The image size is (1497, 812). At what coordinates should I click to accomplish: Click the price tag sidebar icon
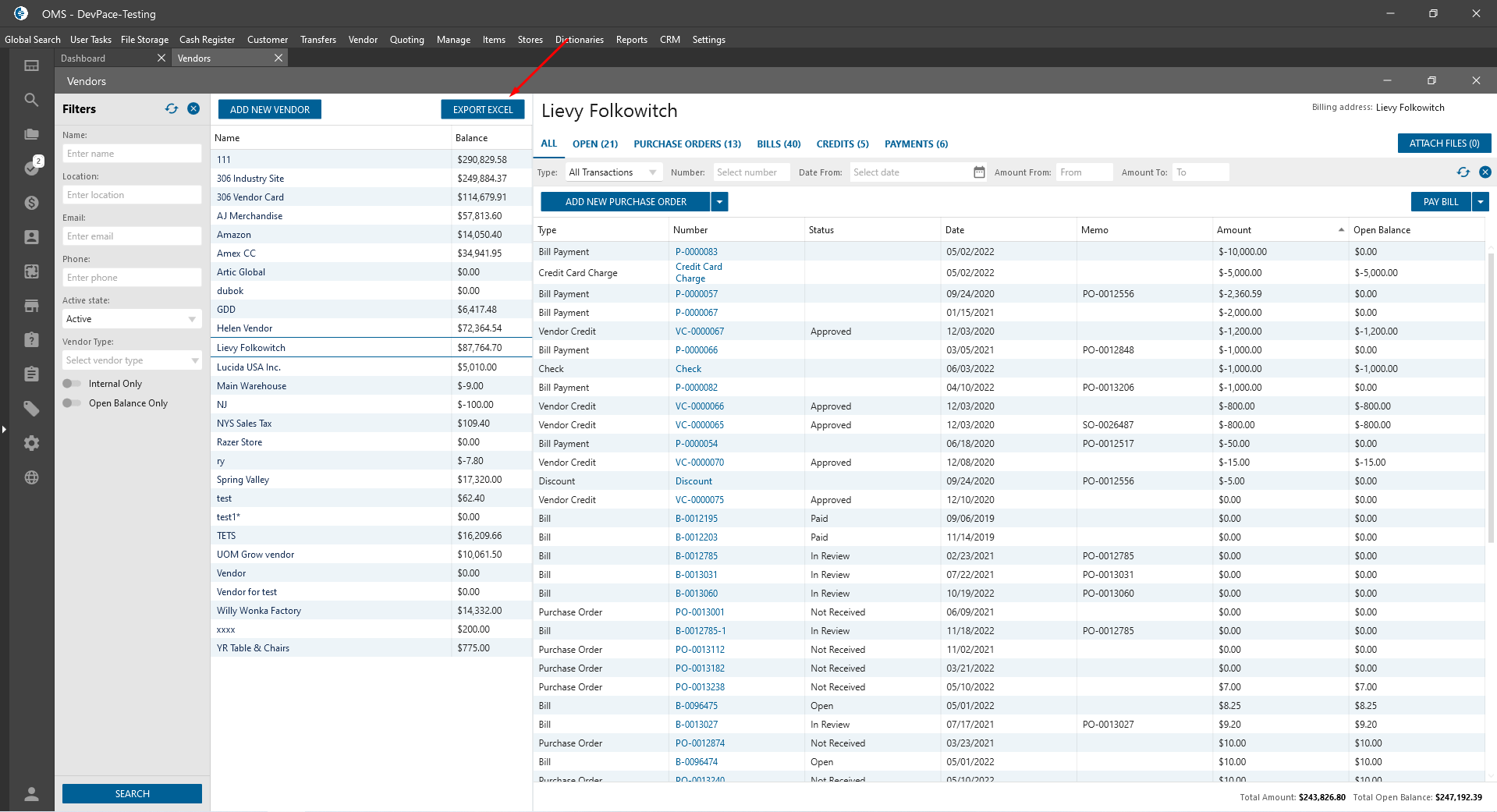coord(31,409)
